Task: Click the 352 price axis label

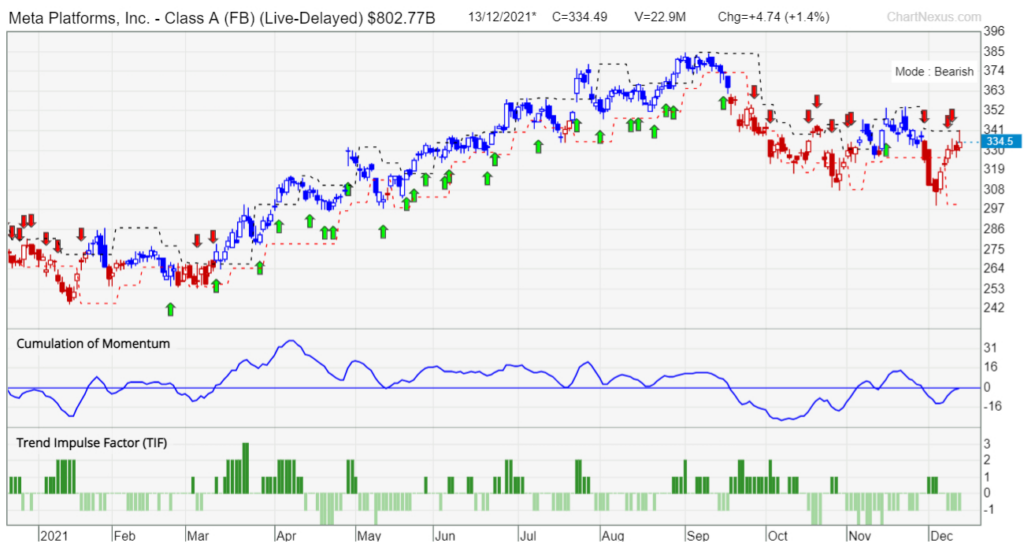Action: point(993,110)
